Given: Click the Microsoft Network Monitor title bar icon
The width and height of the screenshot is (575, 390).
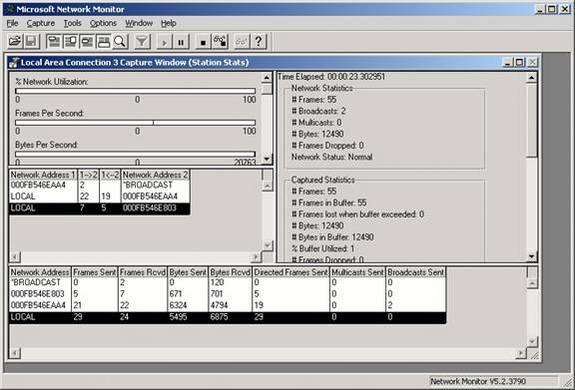Looking at the screenshot, I should [10, 9].
